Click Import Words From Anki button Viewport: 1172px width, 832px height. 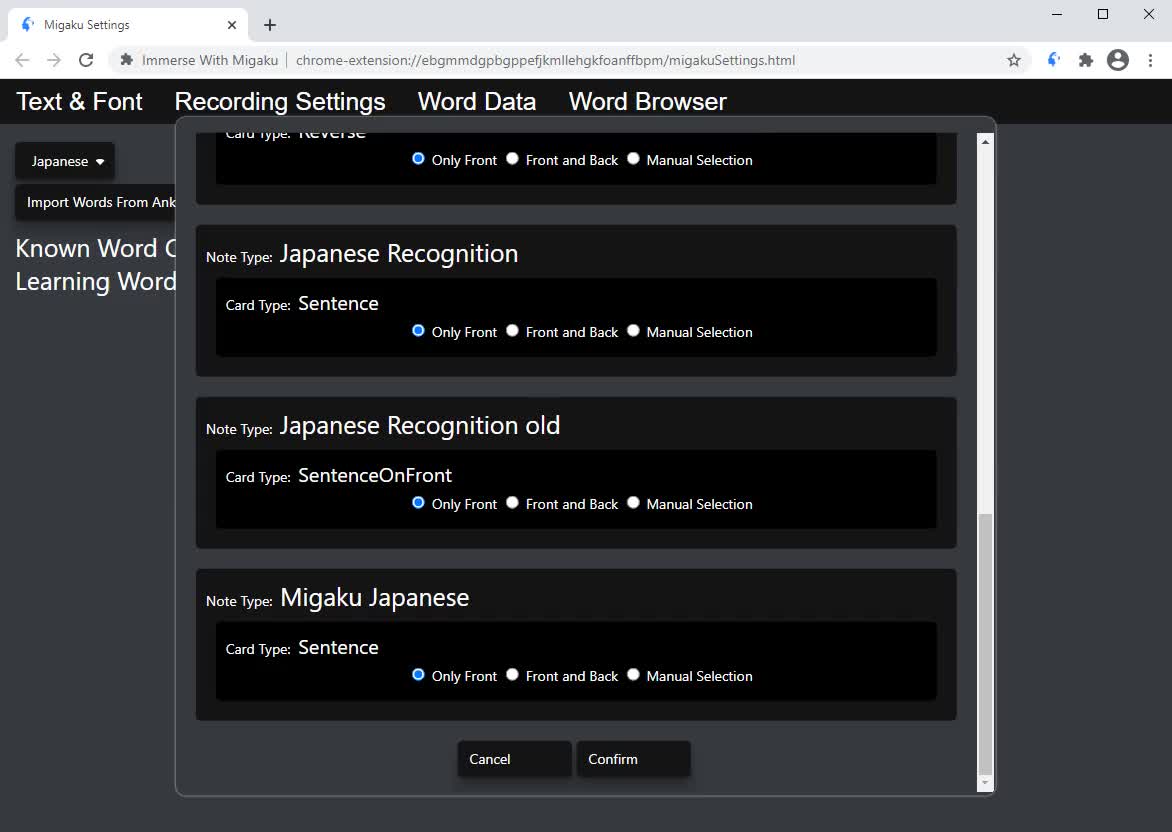click(x=96, y=203)
